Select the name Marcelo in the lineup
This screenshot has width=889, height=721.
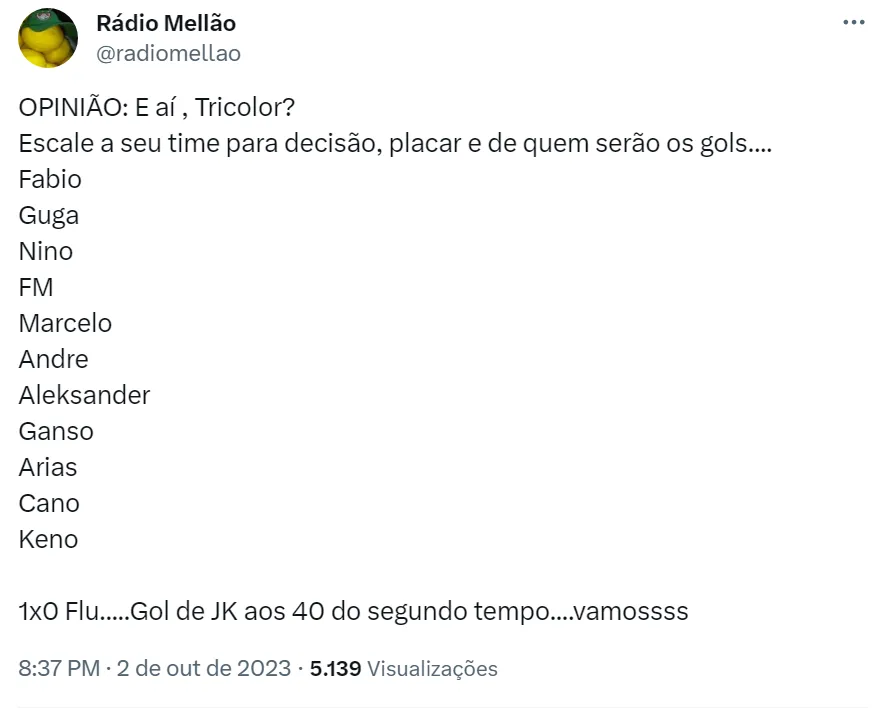[65, 323]
